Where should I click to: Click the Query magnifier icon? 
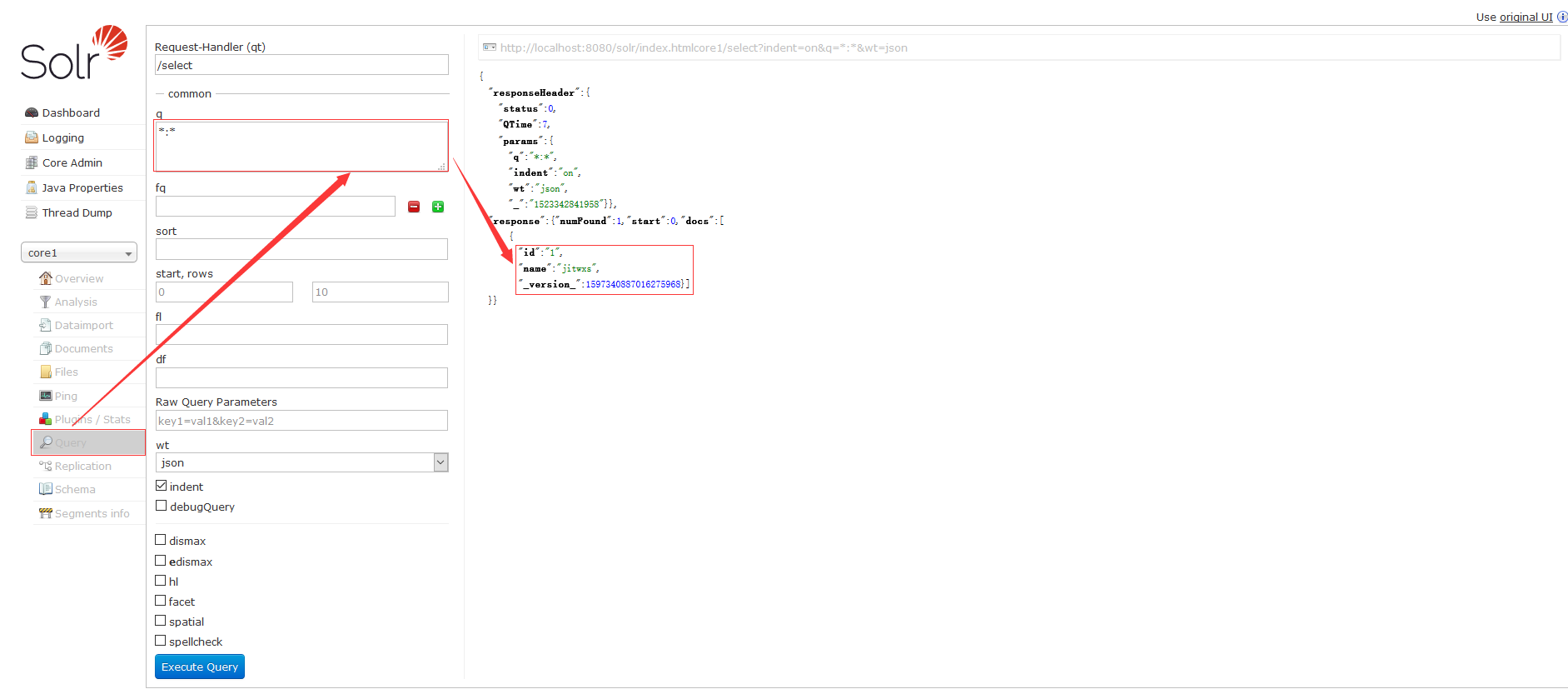click(x=46, y=442)
